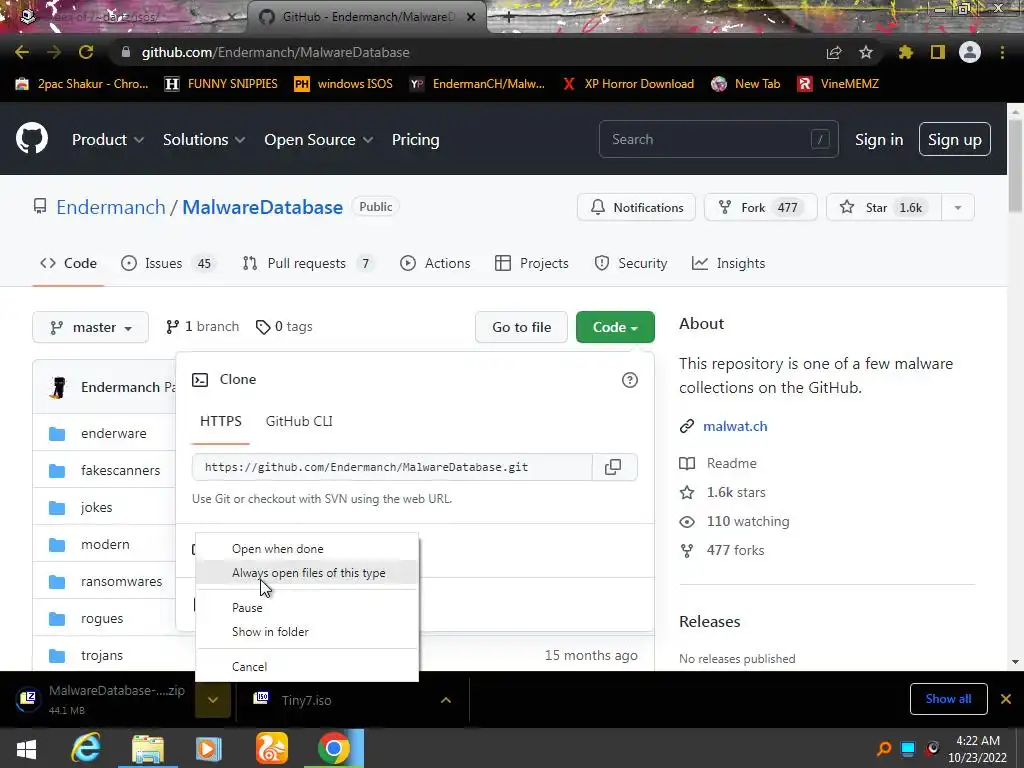
Task: Open Tiny7.iso download options chevron
Action: (x=446, y=700)
